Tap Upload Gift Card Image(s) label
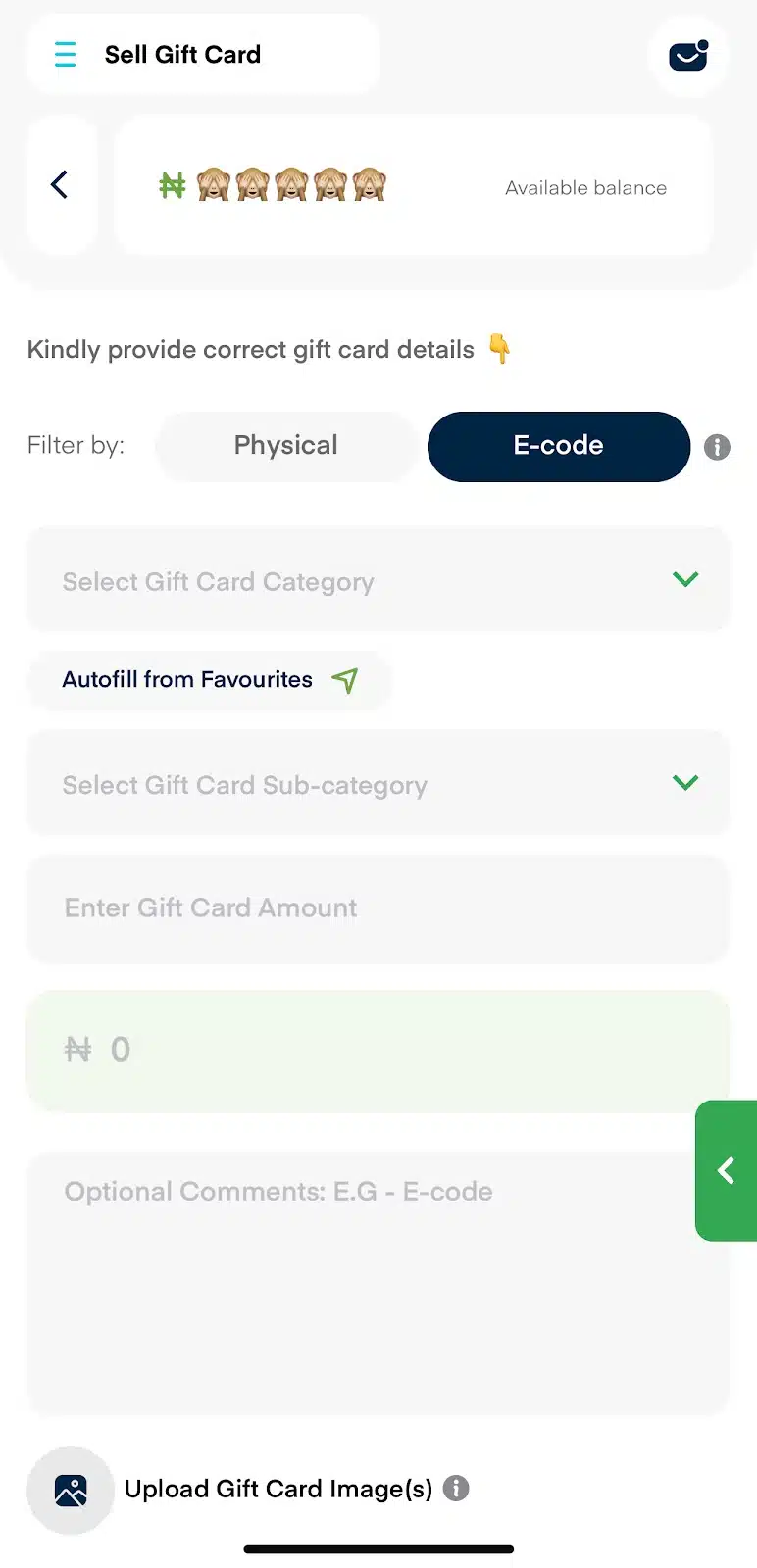 coord(278,1489)
